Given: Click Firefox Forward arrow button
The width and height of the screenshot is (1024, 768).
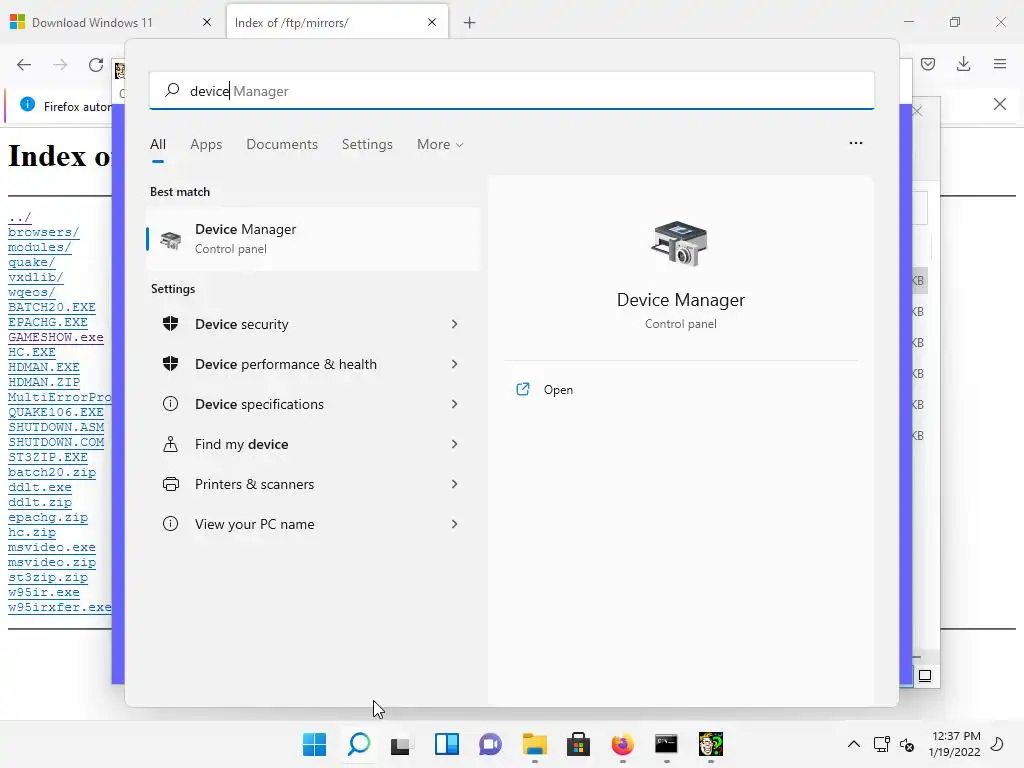Looking at the screenshot, I should (60, 65).
